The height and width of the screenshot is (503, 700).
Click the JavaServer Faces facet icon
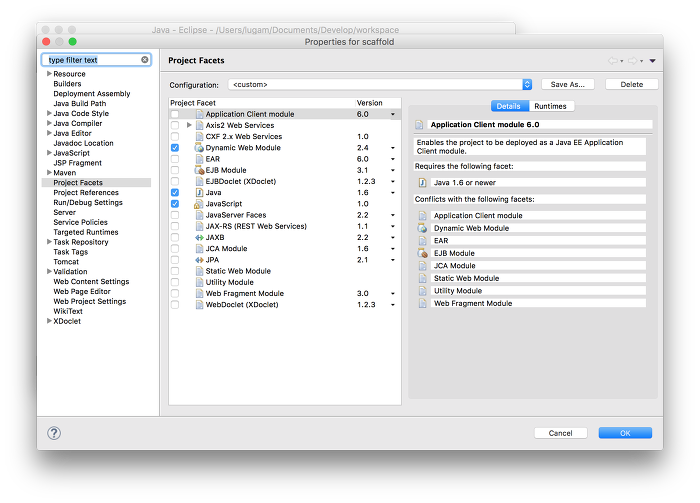tap(200, 215)
